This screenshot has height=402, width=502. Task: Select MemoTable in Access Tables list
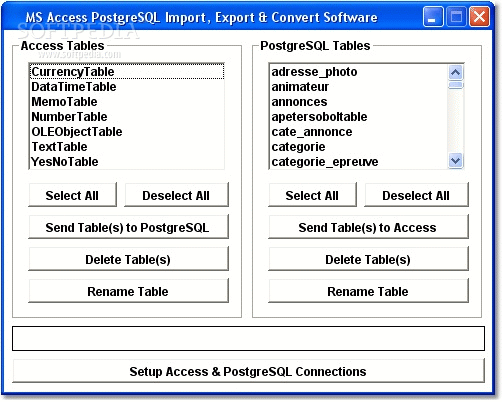click(127, 102)
